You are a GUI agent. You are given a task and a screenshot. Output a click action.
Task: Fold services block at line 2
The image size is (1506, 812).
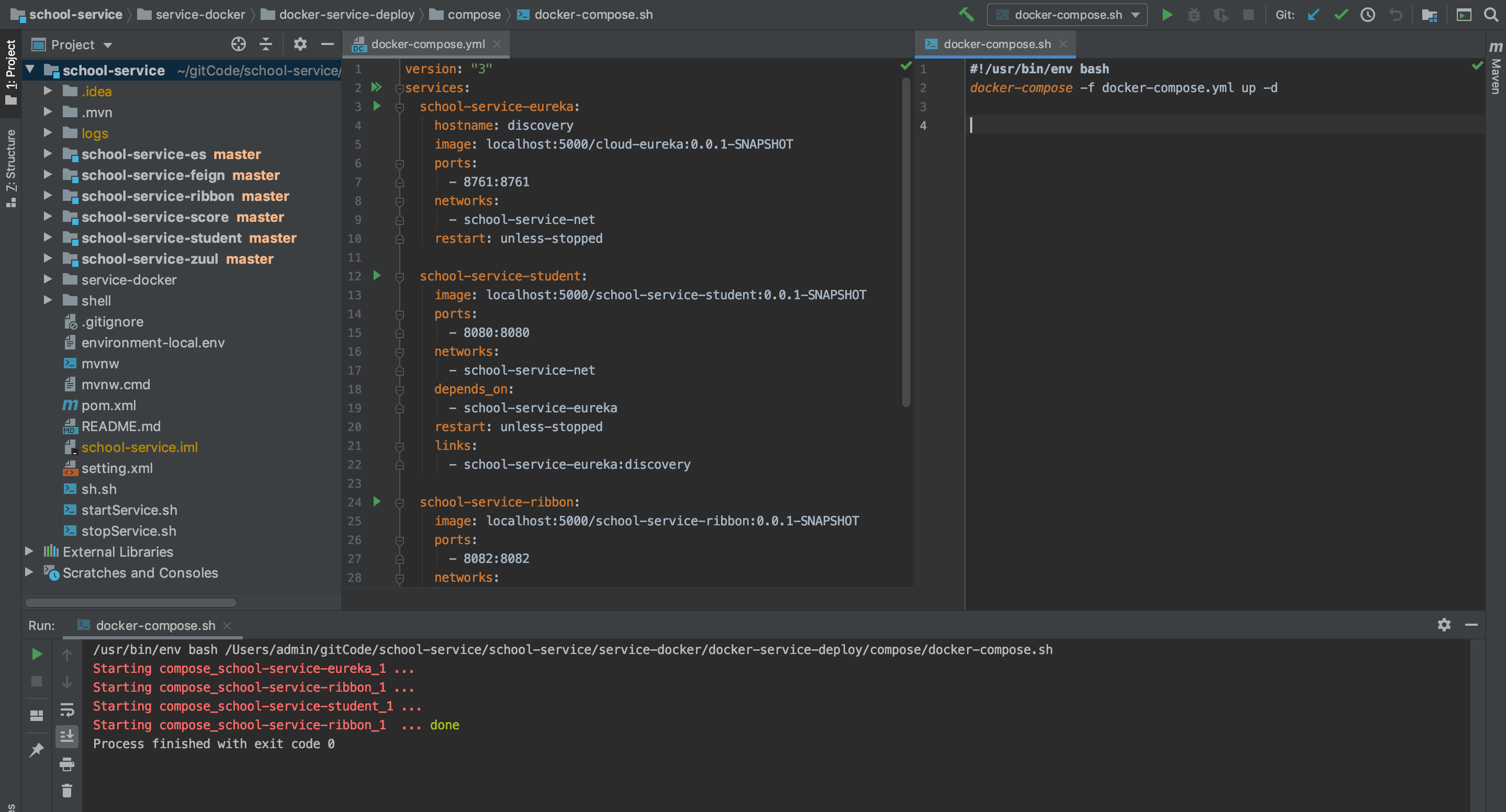(400, 89)
